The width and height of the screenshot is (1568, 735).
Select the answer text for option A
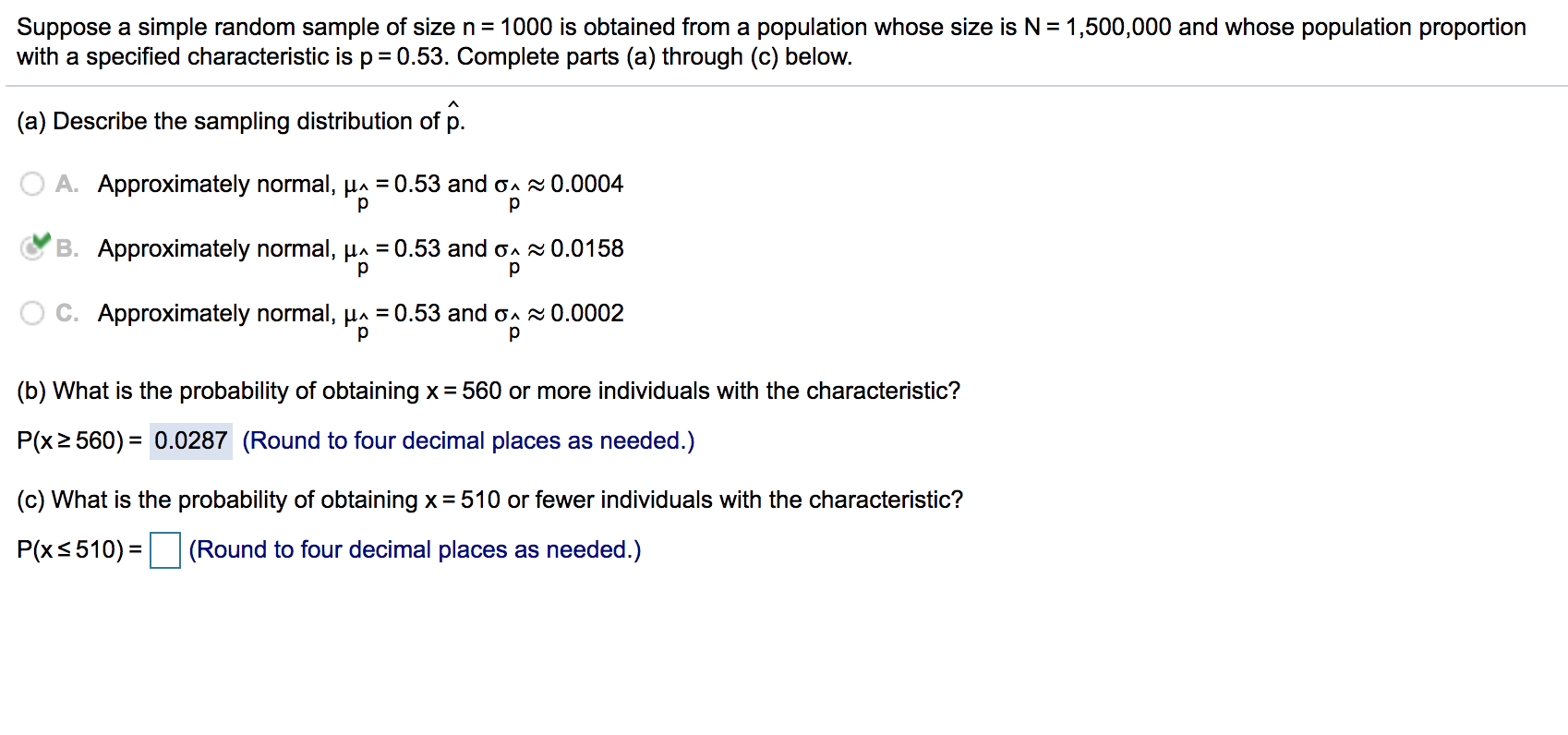point(360,185)
